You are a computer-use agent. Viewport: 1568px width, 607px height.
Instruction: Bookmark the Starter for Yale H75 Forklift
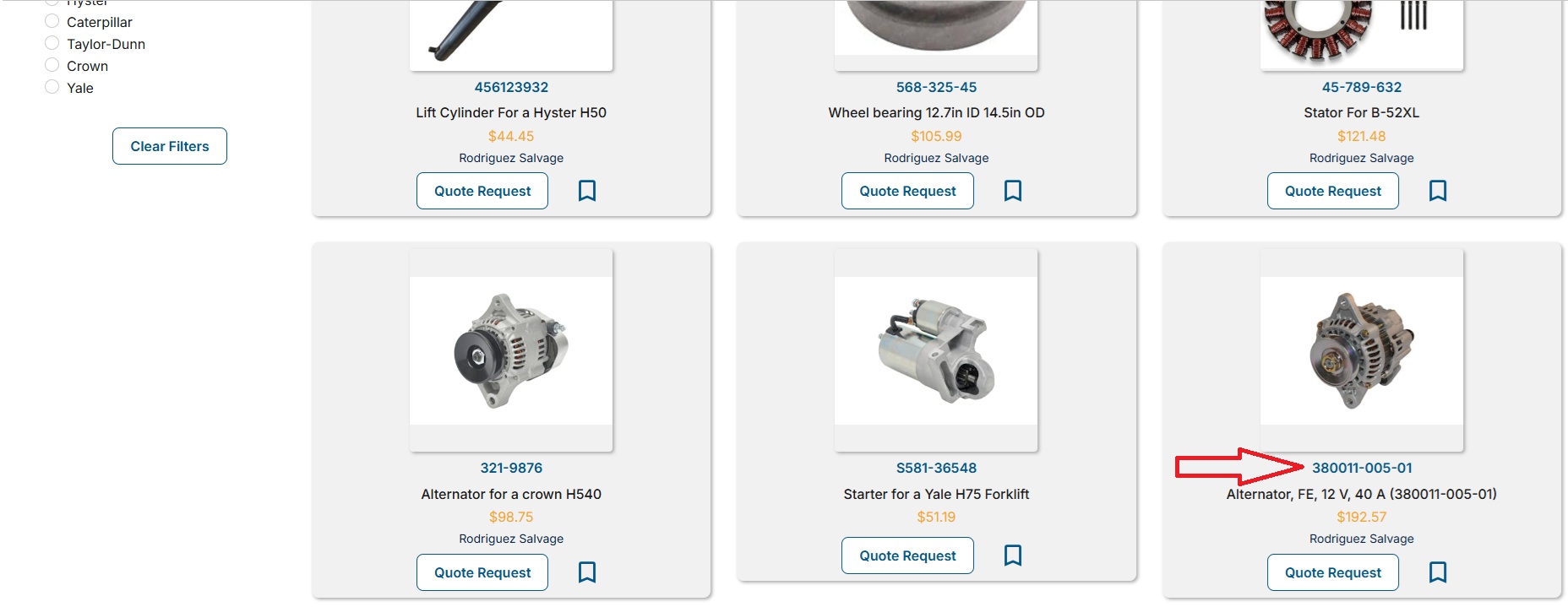pyautogui.click(x=1013, y=556)
